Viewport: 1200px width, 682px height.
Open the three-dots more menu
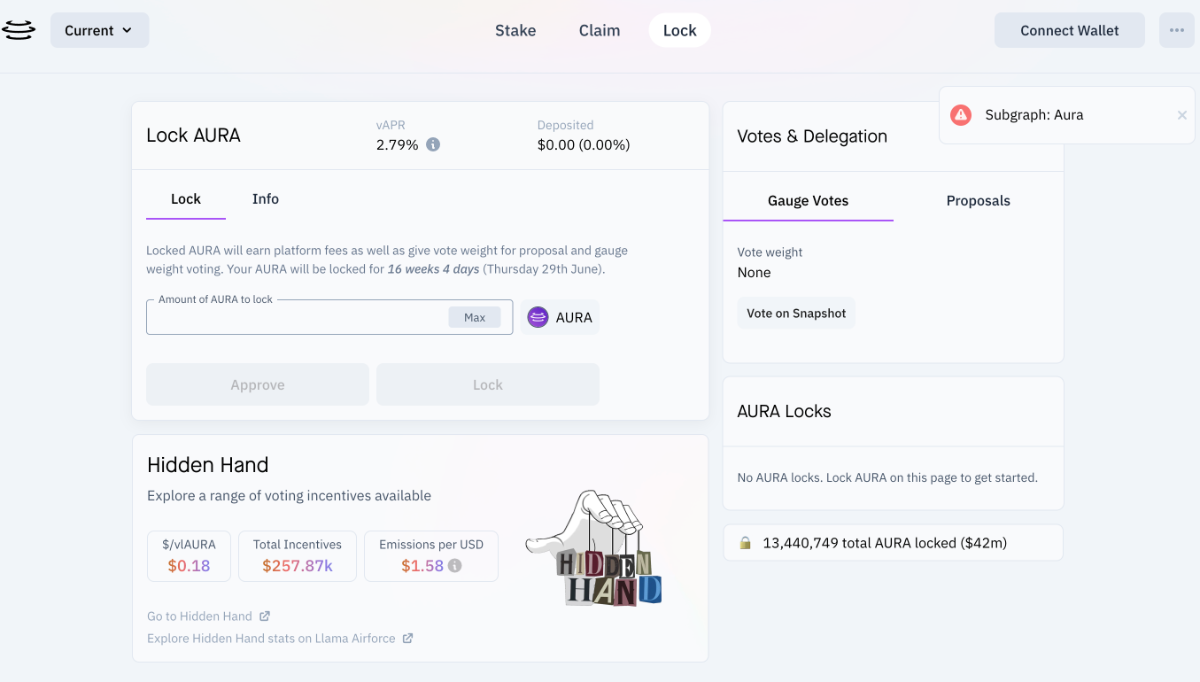point(1177,30)
